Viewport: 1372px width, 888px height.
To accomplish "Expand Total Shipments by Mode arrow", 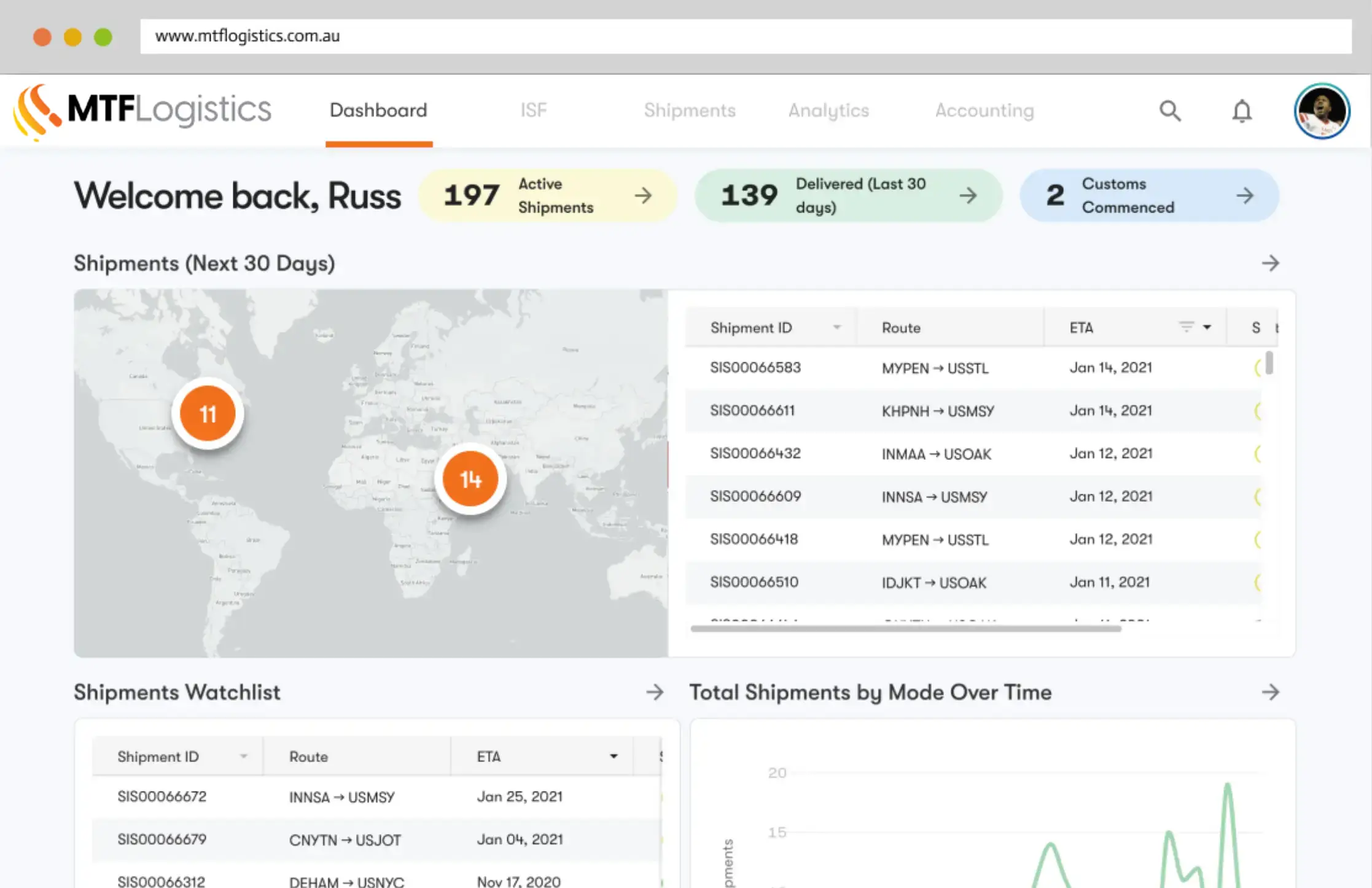I will click(x=1270, y=692).
